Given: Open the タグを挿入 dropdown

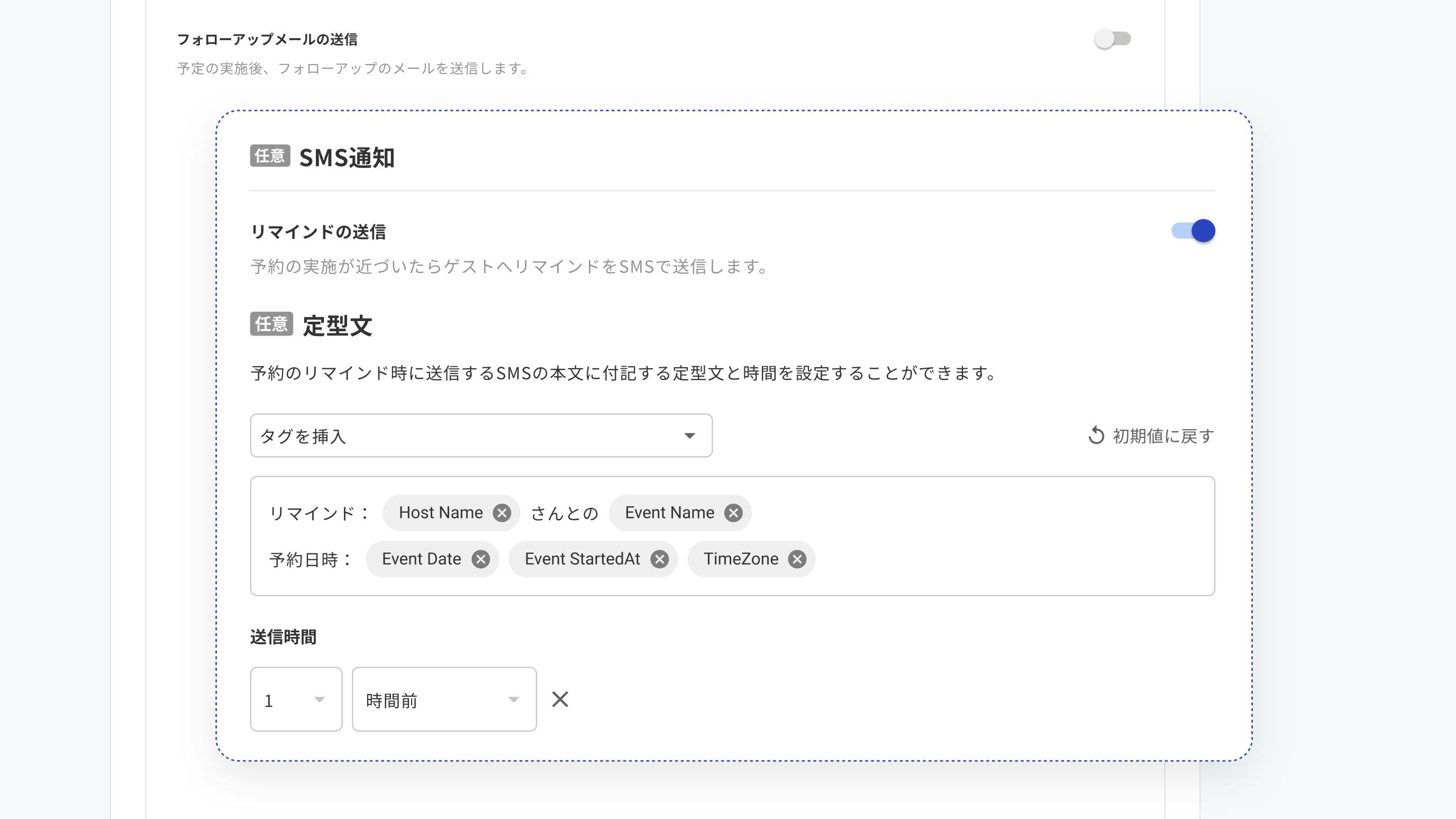Looking at the screenshot, I should pyautogui.click(x=480, y=435).
